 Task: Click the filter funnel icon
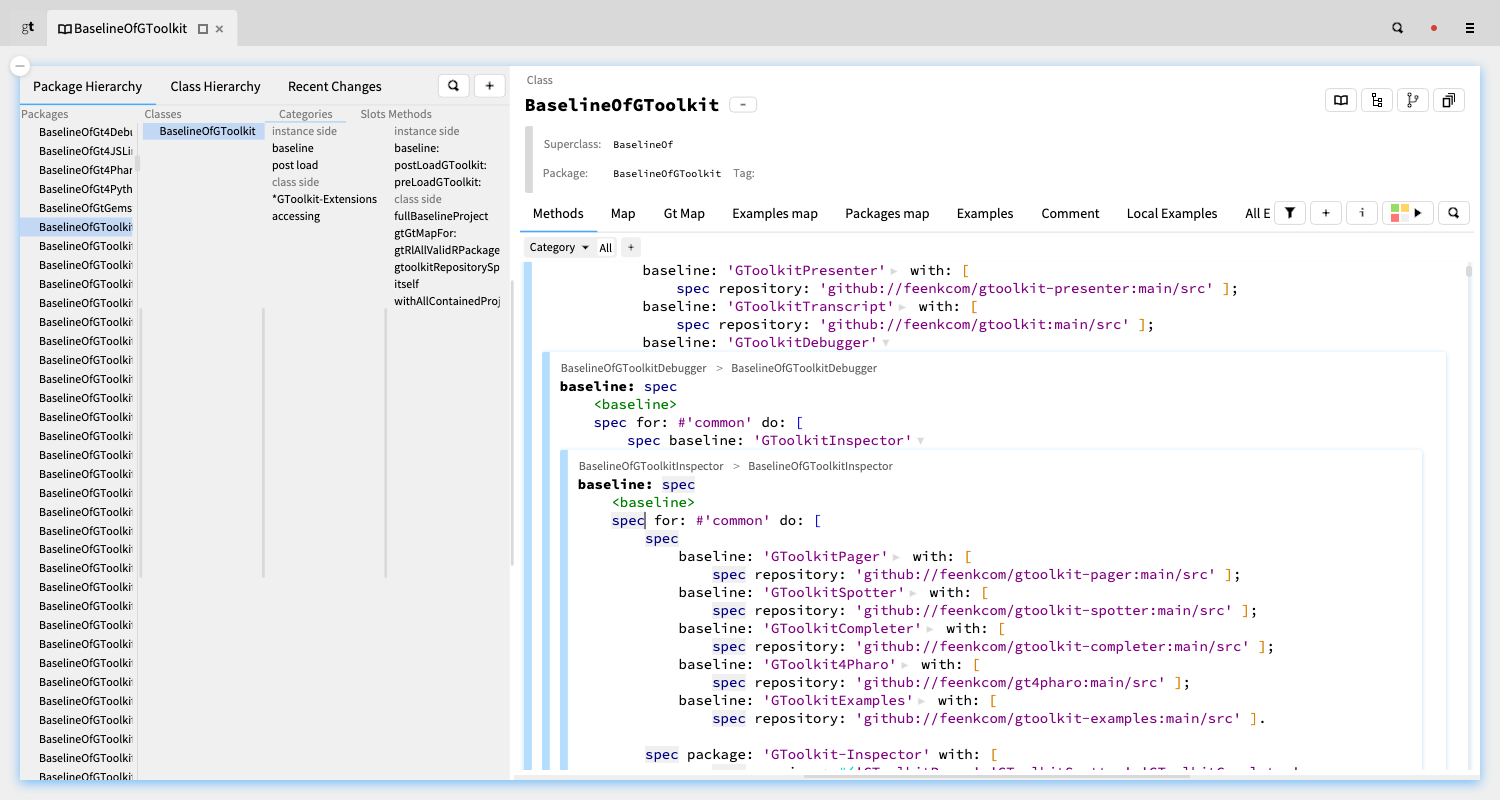coord(1290,213)
